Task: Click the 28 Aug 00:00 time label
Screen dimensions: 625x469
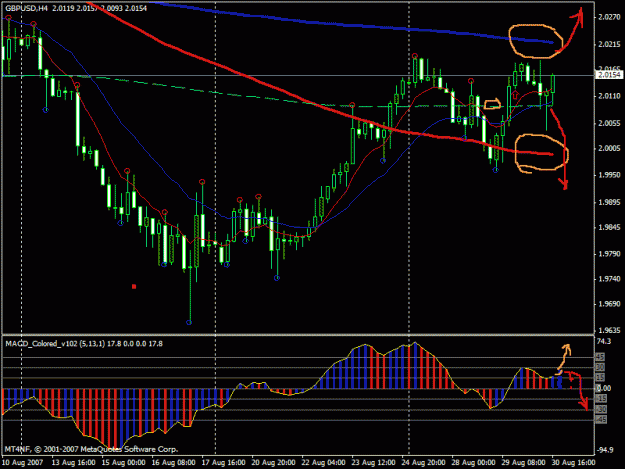Action: [x=473, y=463]
